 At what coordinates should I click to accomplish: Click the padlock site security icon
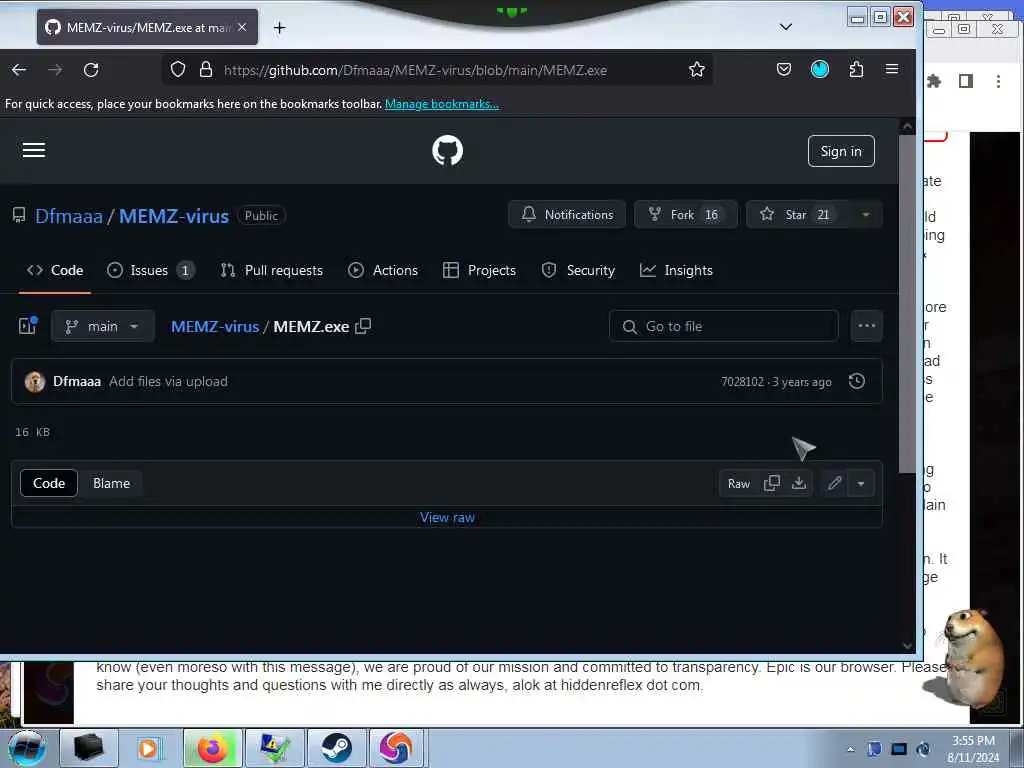tap(206, 69)
